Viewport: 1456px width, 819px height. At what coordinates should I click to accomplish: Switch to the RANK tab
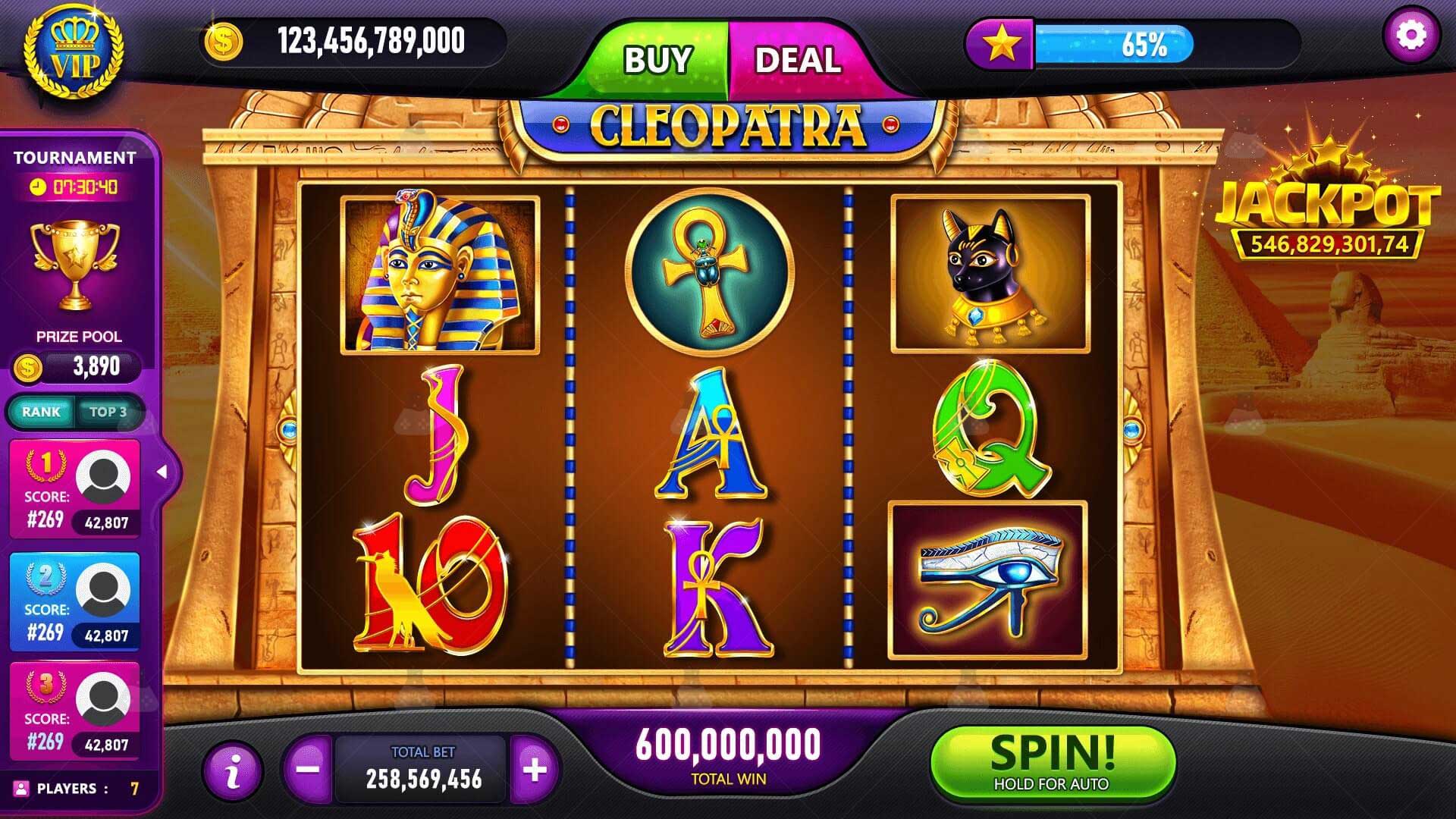point(41,412)
